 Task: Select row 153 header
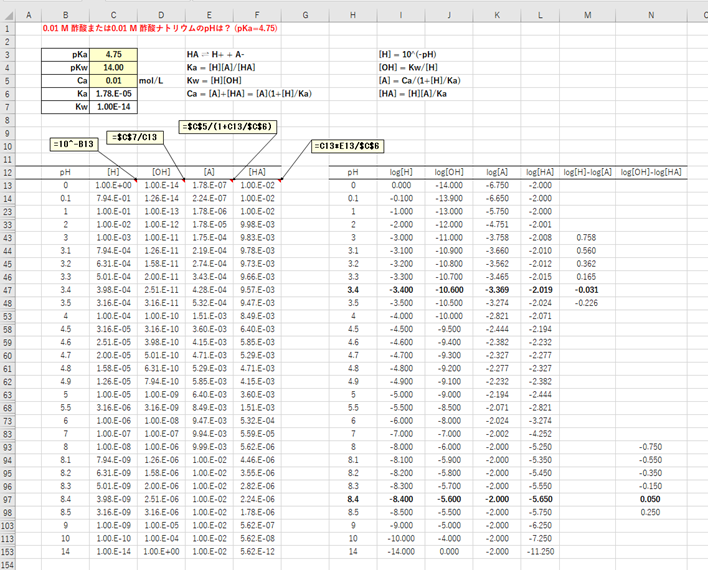[x=8, y=552]
